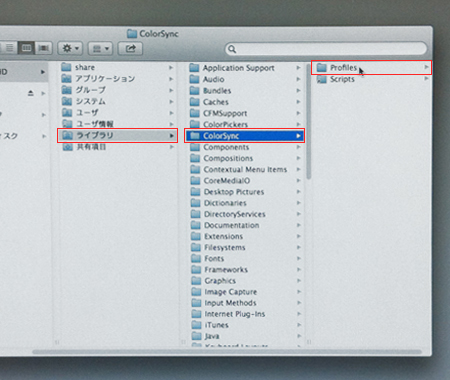Viewport: 450px width, 380px height.
Task: Open the Internet Plug-Ins folder
Action: pyautogui.click(x=245, y=314)
